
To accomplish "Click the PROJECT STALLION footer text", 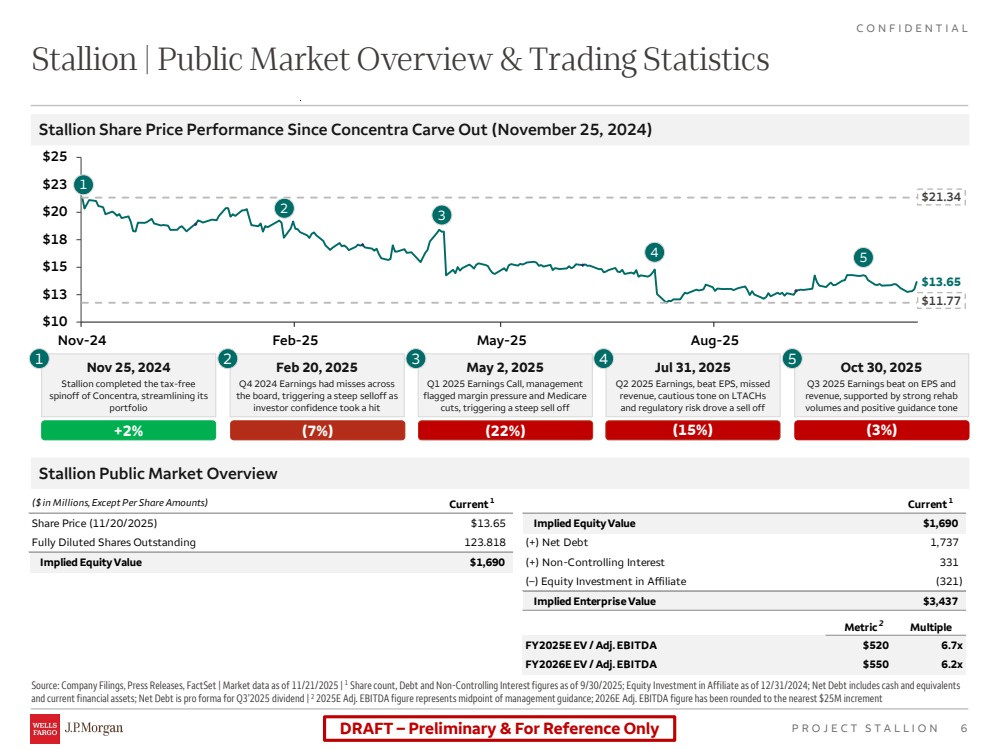I will pos(865,728).
